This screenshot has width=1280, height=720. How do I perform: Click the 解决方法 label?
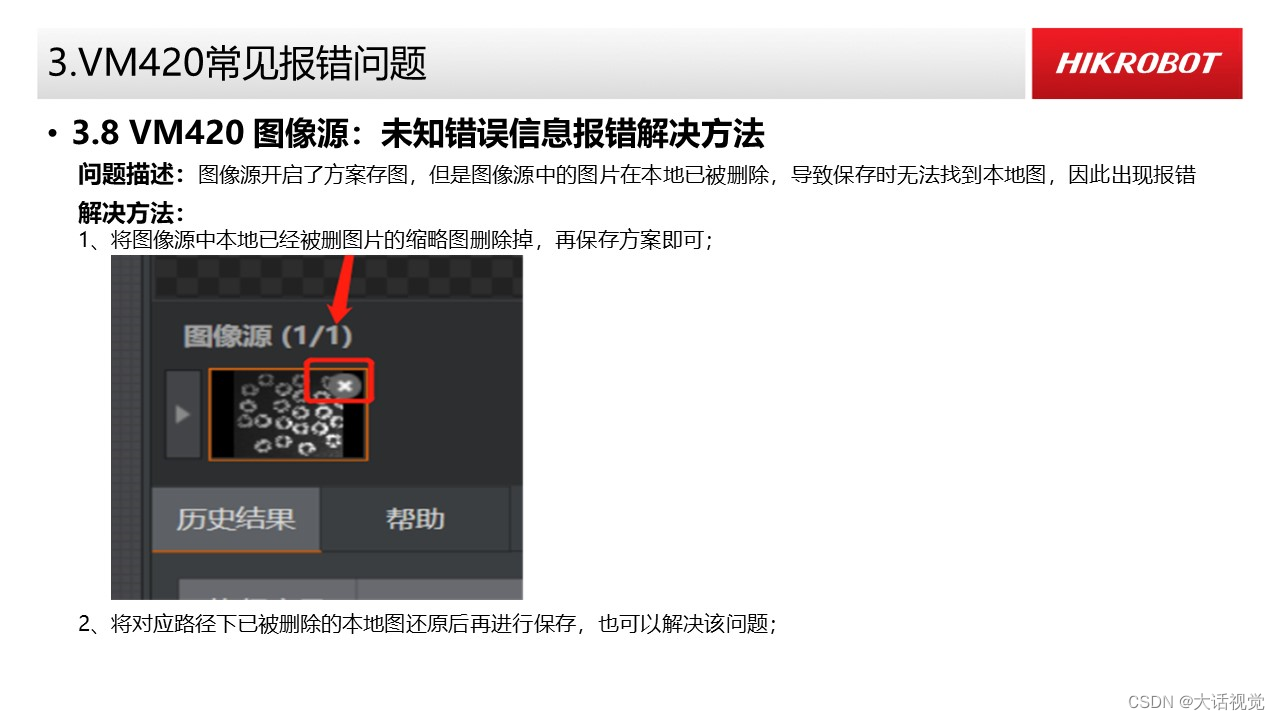pyautogui.click(x=132, y=213)
